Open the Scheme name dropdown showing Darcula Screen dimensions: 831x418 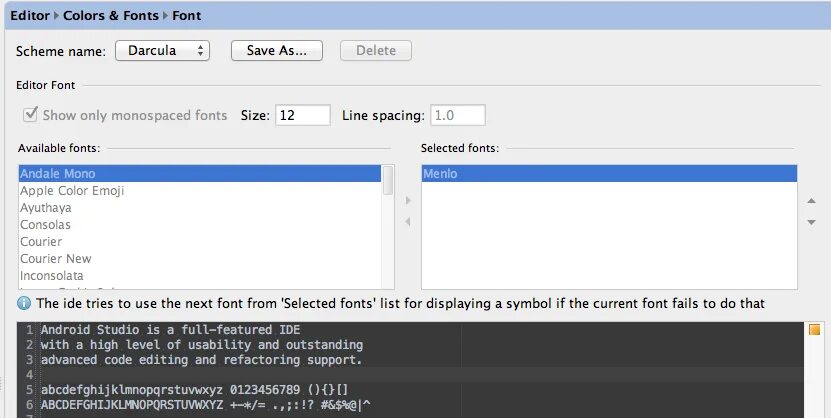(162, 51)
